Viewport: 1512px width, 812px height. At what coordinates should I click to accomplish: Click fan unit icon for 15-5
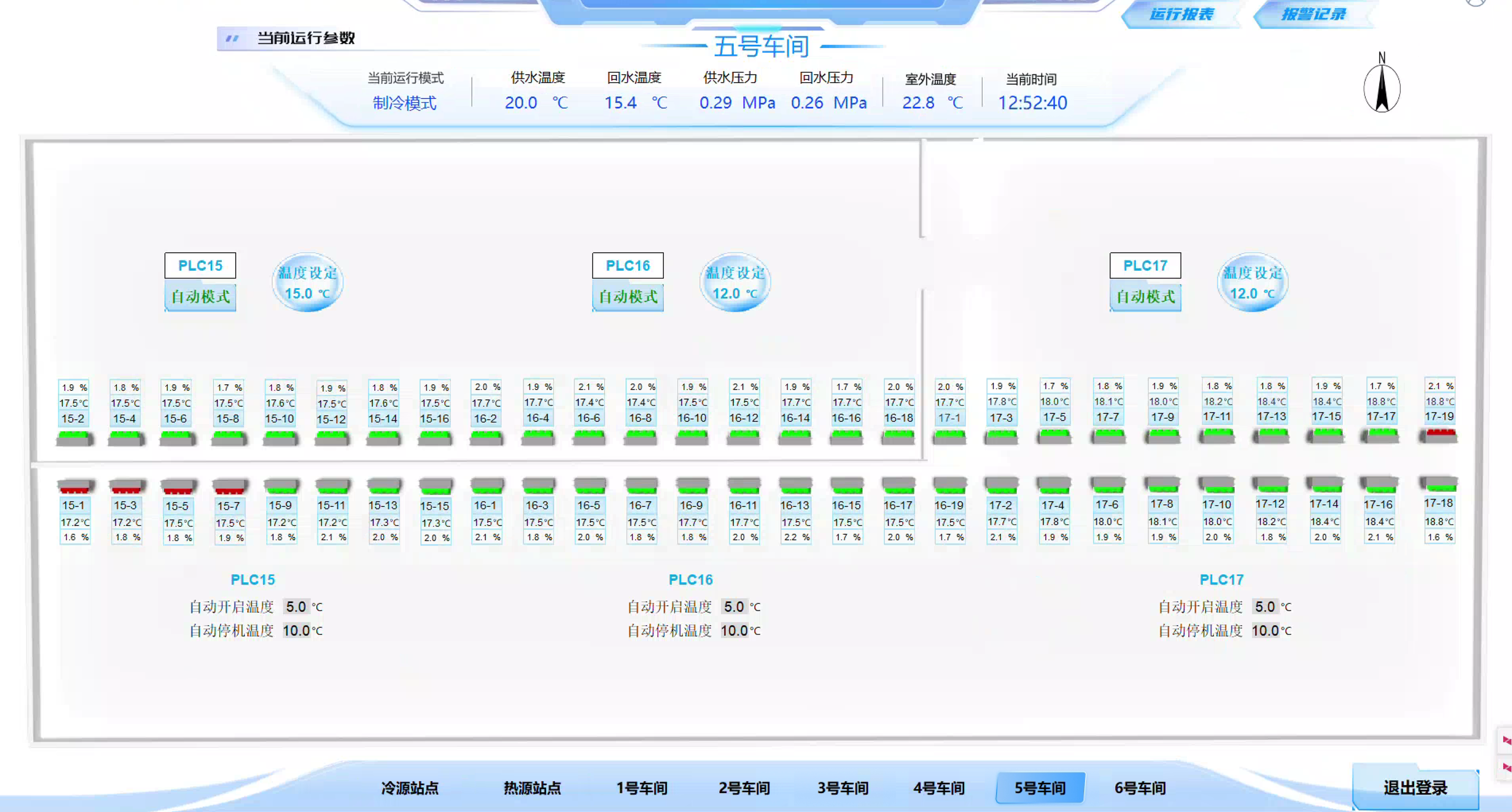pyautogui.click(x=178, y=486)
